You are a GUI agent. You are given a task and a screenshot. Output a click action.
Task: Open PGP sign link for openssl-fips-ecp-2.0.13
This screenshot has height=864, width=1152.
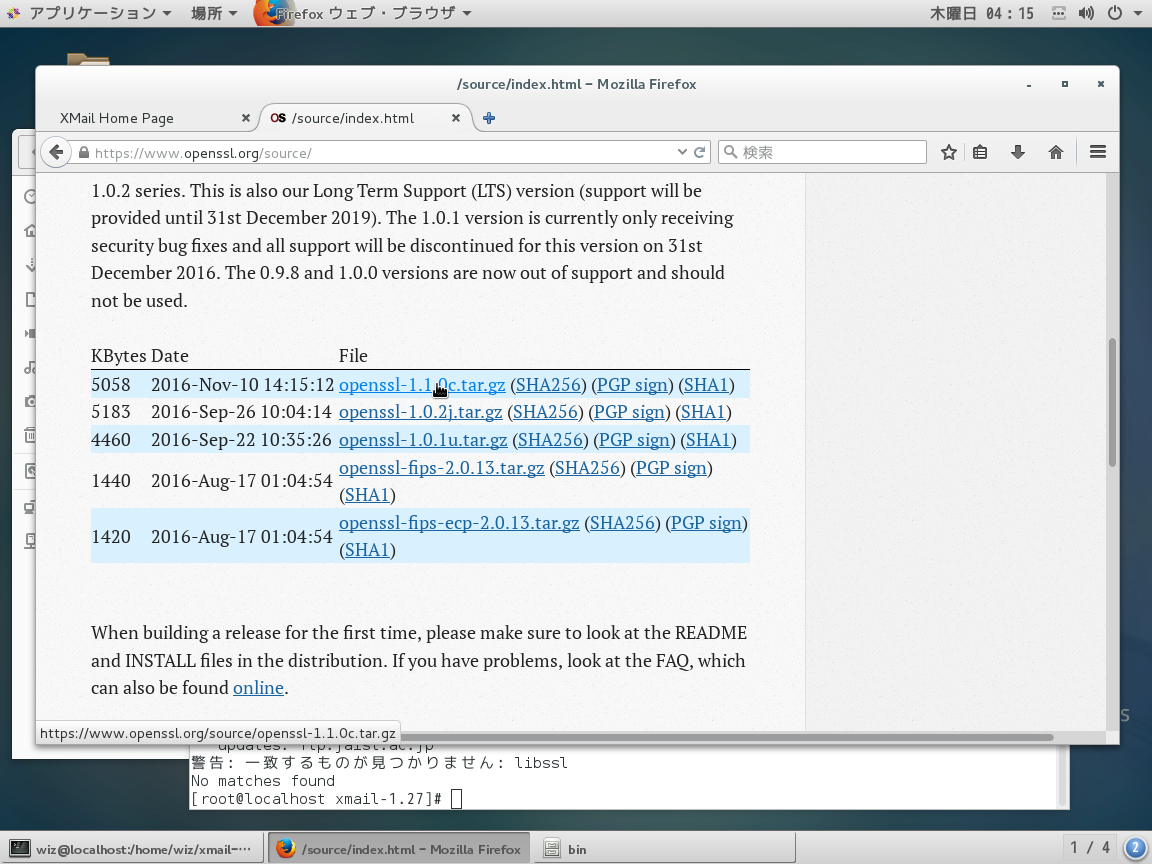(706, 522)
